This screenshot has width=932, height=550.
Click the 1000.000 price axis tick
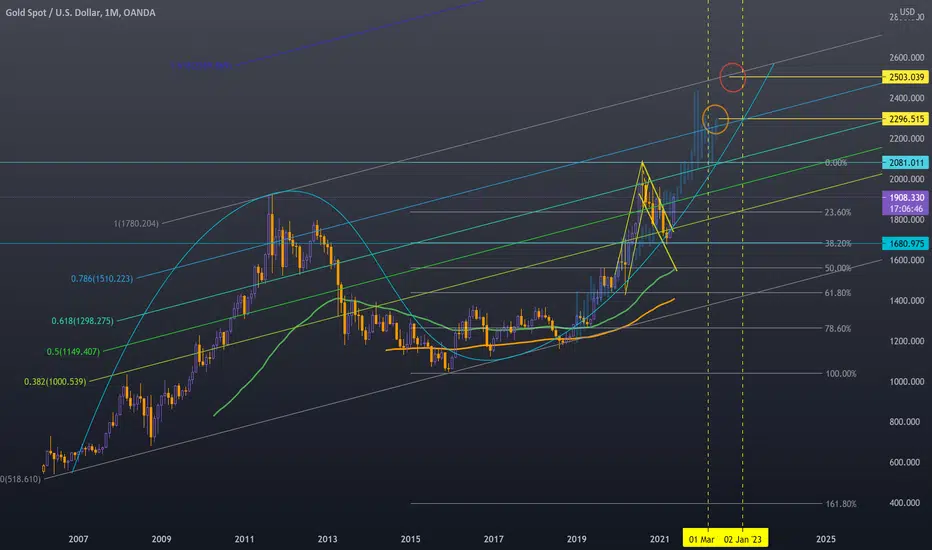907,382
